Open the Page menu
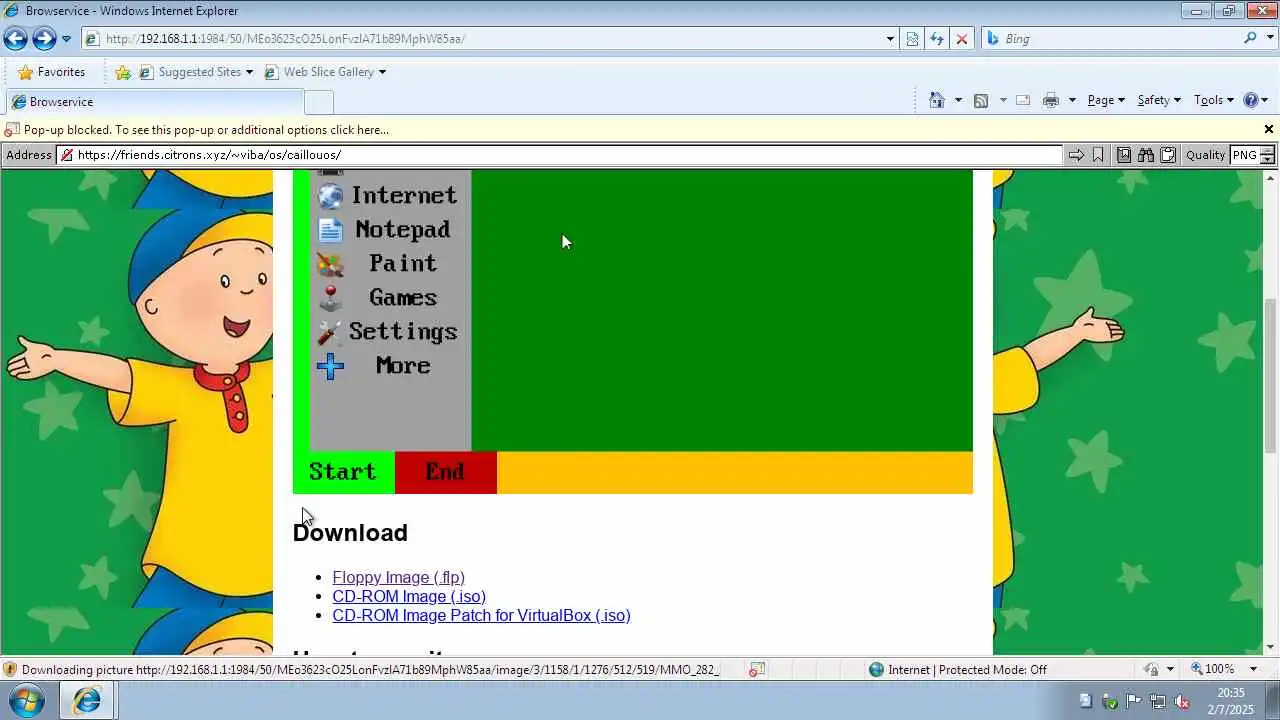1280x720 pixels. (x=1106, y=100)
